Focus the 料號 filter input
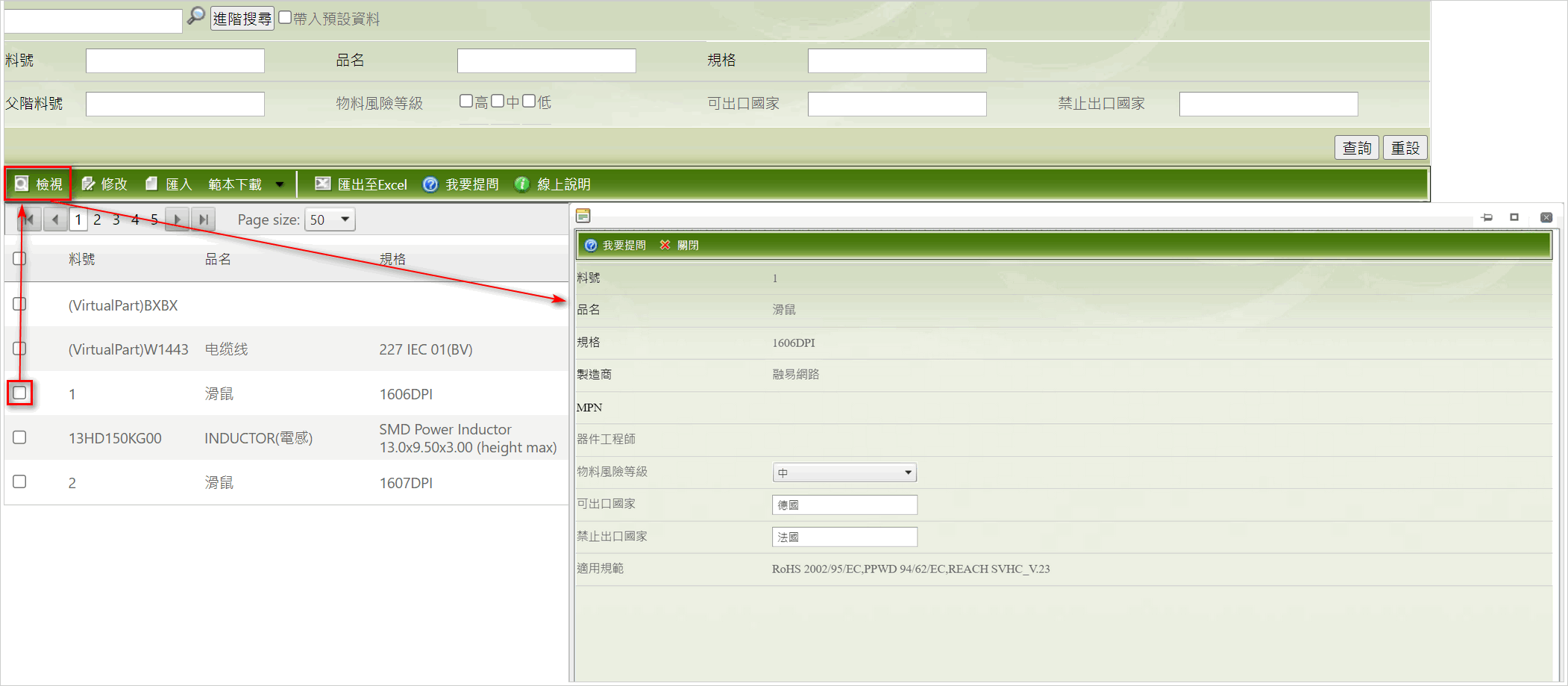 point(175,60)
